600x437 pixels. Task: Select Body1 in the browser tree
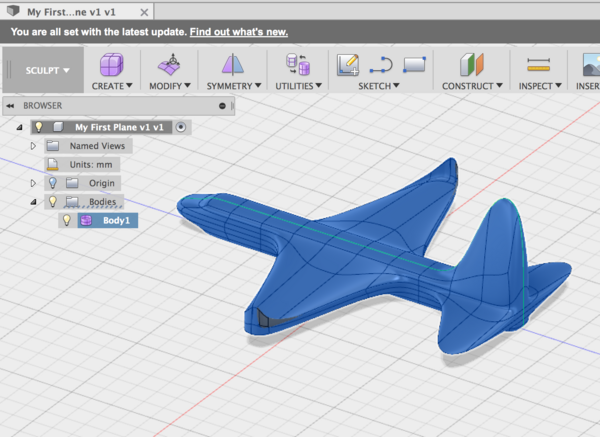pyautogui.click(x=112, y=220)
